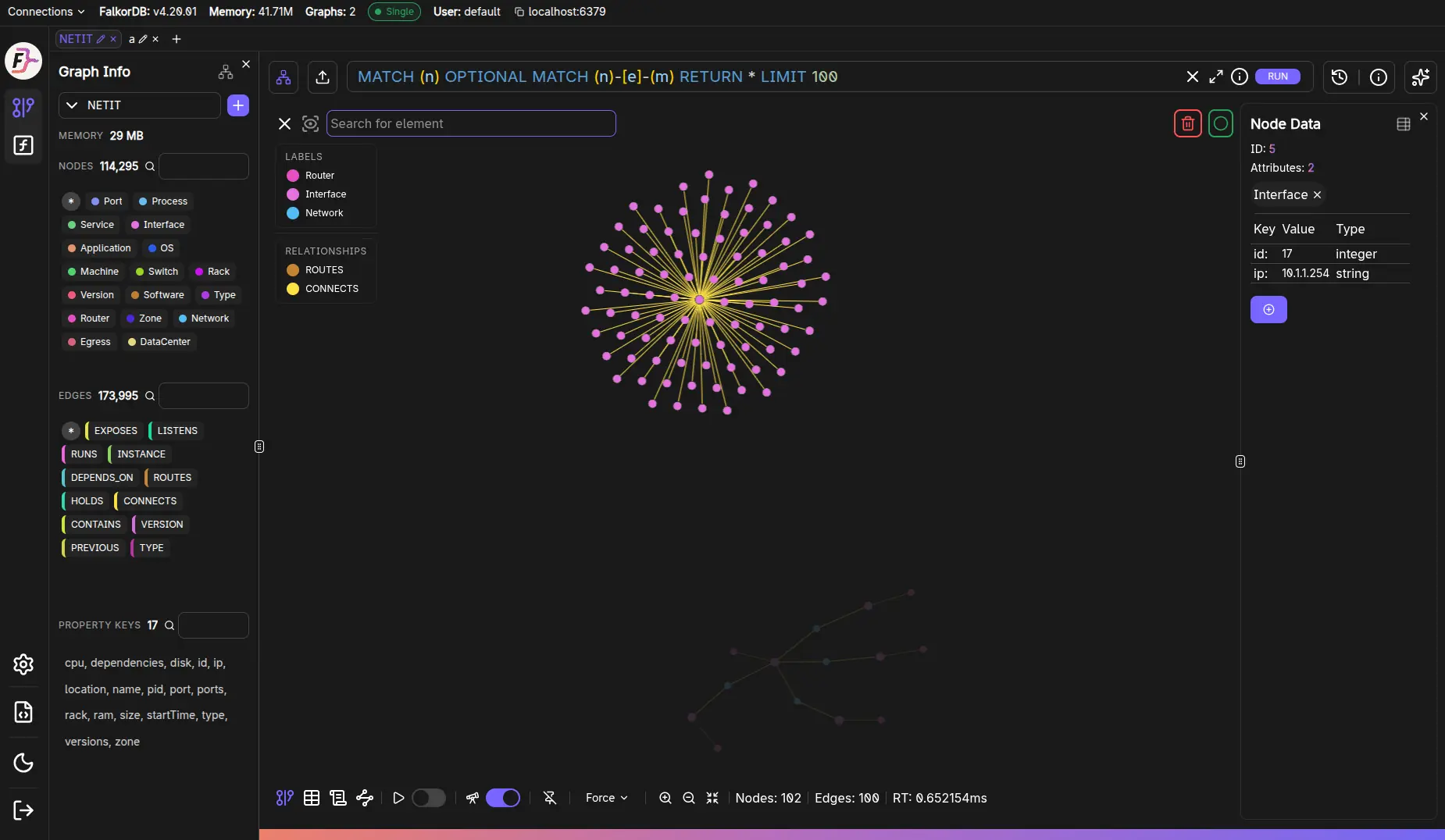1445x840 pixels.
Task: Rename NETIT tab with pencil icon
Action: pyautogui.click(x=101, y=39)
